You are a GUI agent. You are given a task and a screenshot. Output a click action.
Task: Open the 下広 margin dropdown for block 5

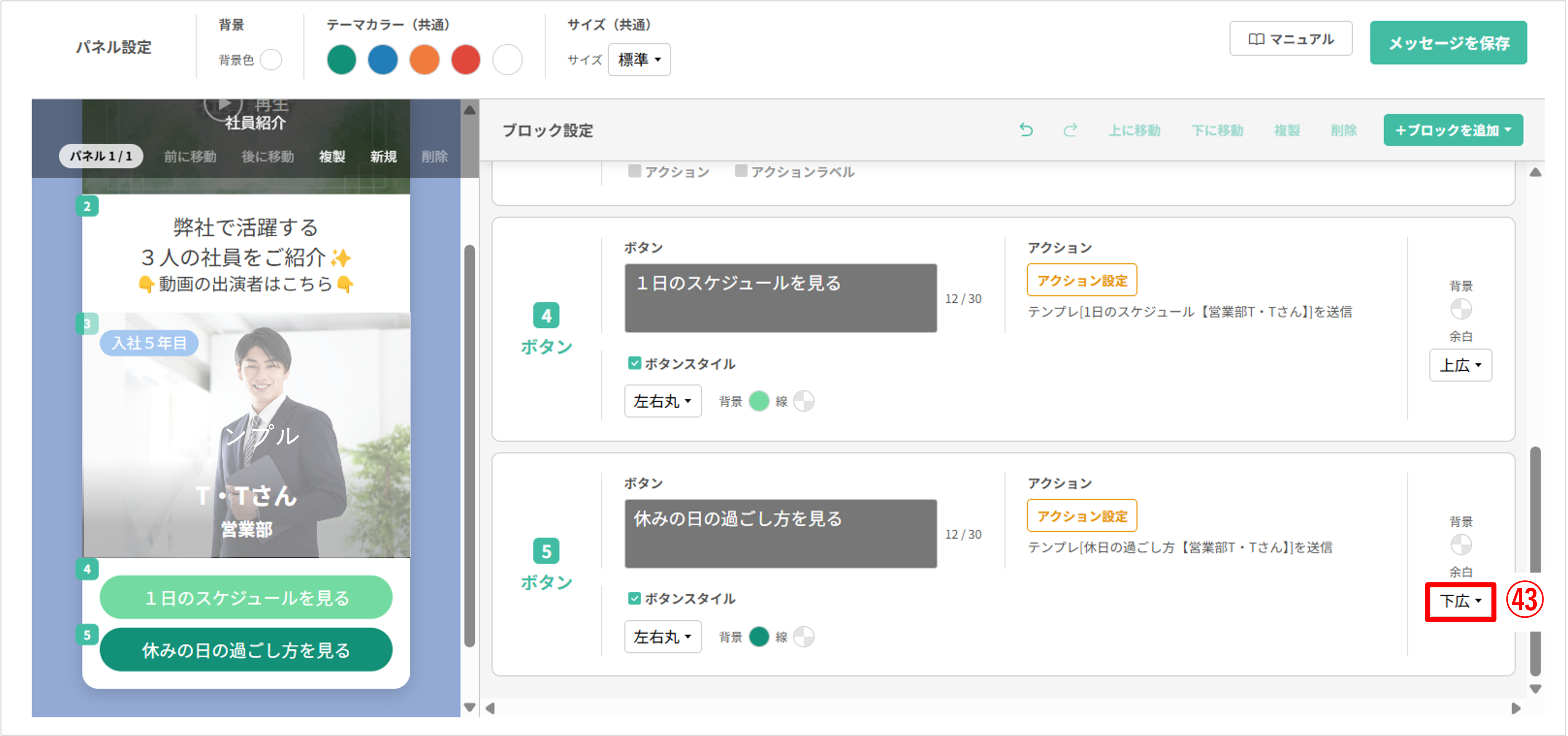(1460, 601)
